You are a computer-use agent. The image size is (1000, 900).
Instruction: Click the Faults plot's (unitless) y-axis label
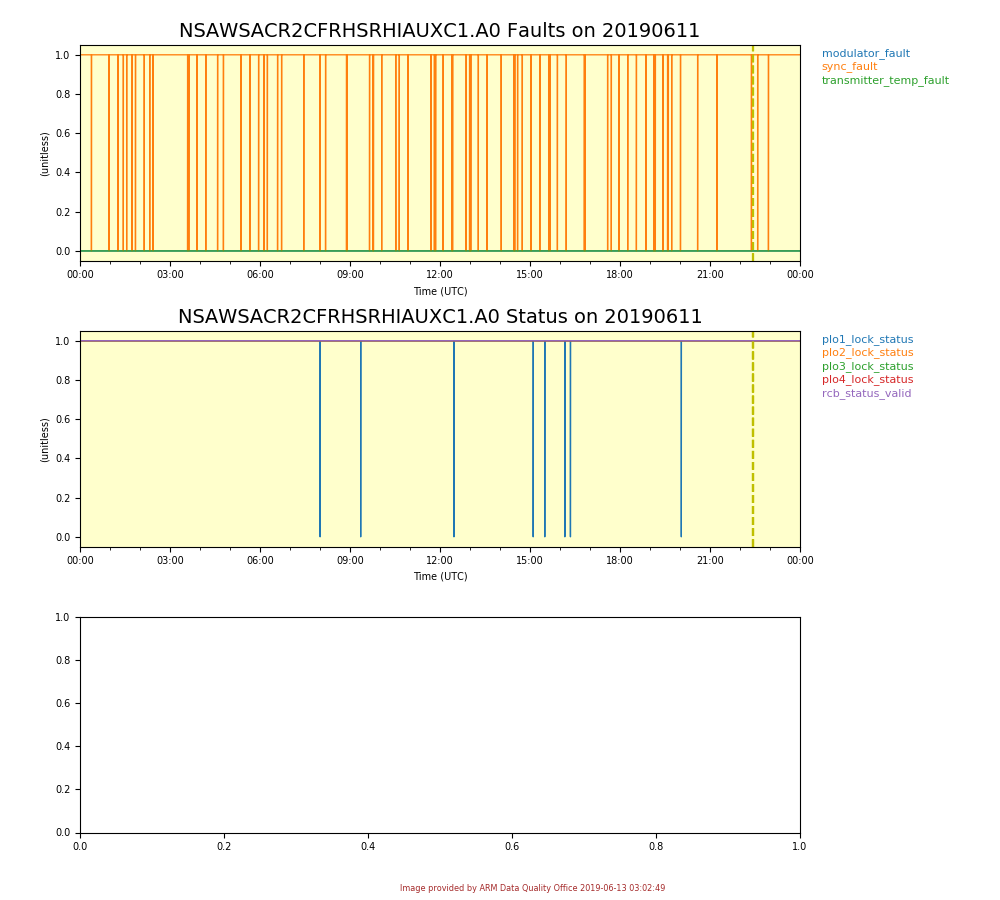(x=44, y=154)
